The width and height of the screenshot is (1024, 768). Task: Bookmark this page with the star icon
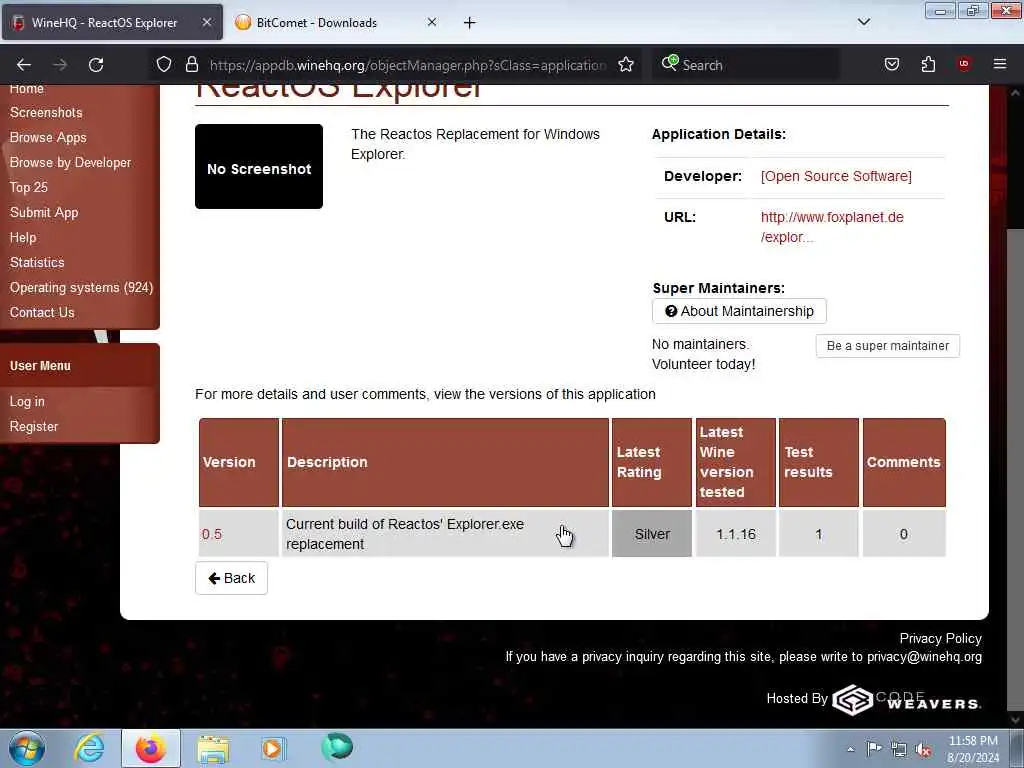[626, 65]
